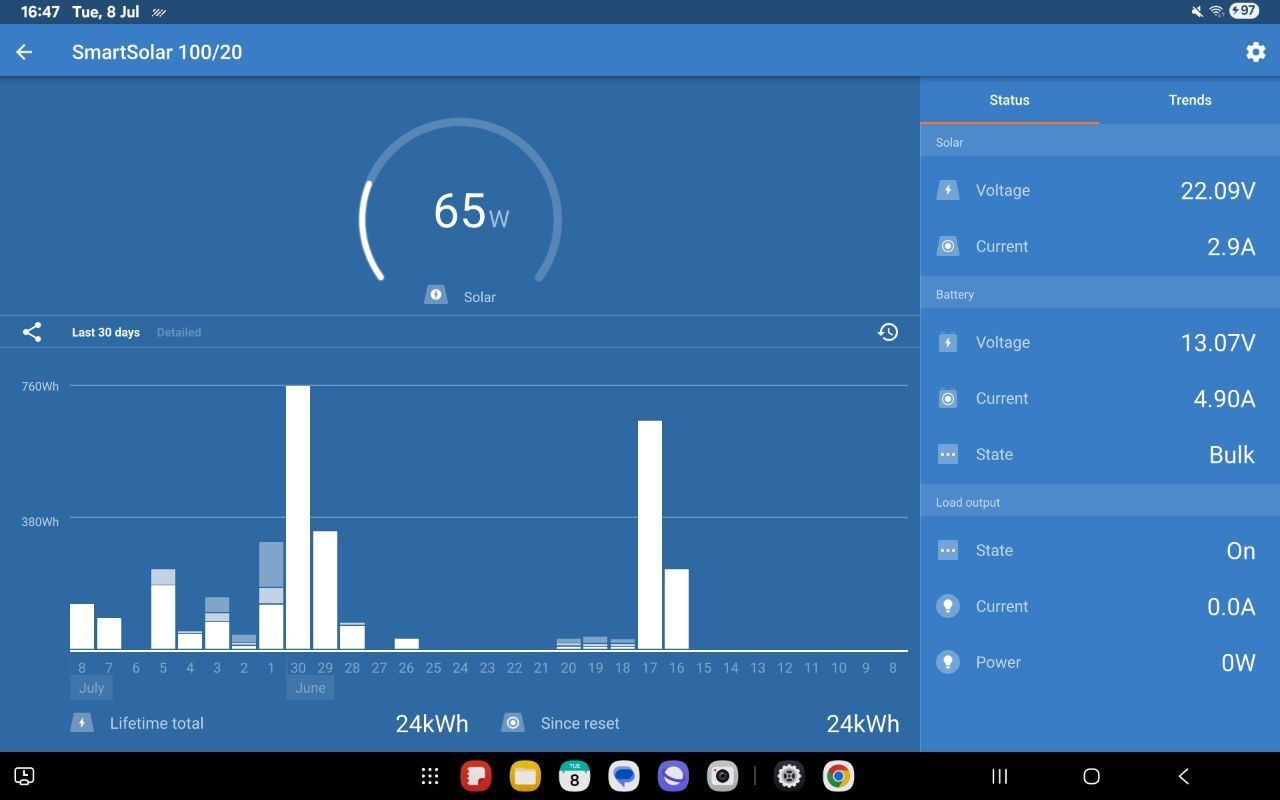Tap the Load Current bulb icon
The image size is (1280, 800).
[948, 606]
